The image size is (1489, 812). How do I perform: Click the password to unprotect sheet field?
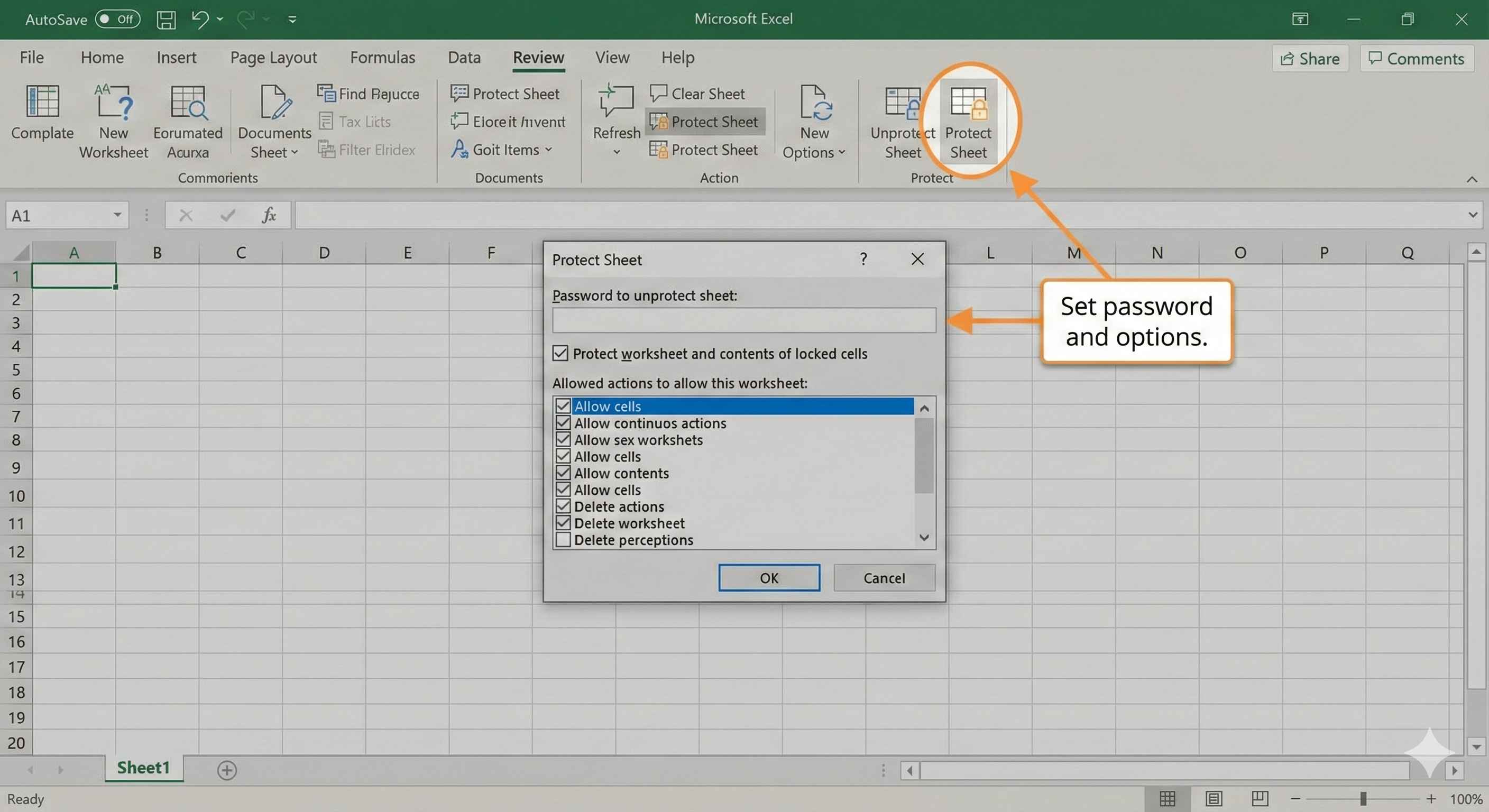pyautogui.click(x=743, y=320)
